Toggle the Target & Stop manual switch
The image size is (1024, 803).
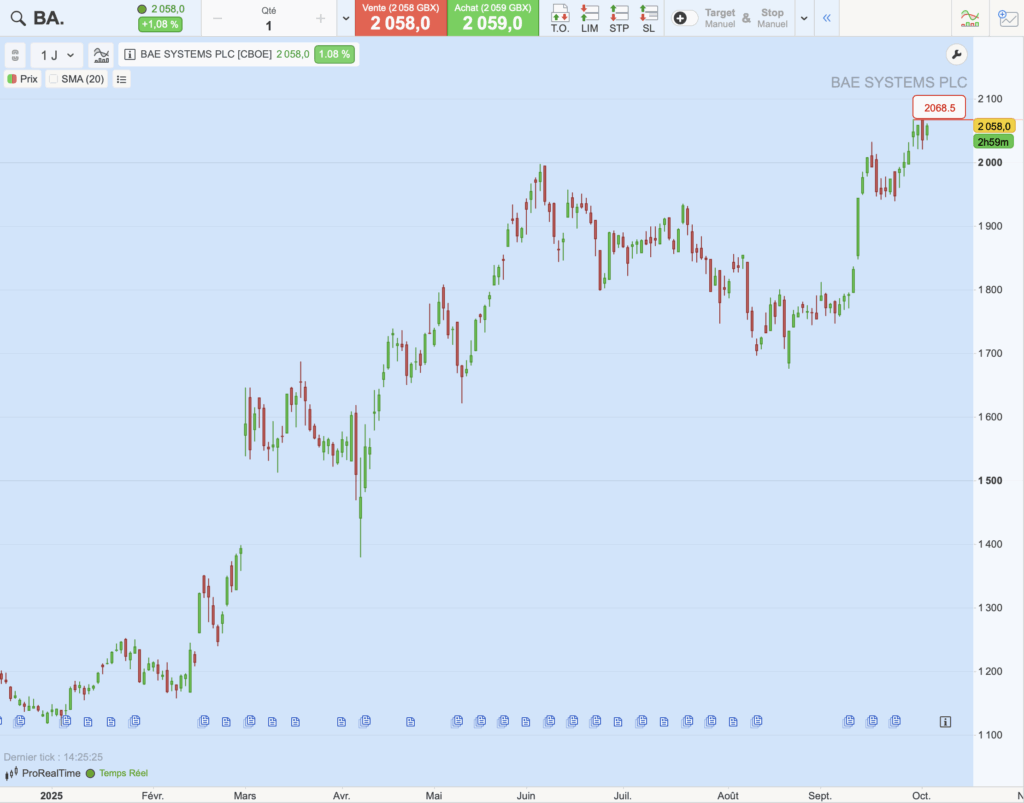pos(685,18)
